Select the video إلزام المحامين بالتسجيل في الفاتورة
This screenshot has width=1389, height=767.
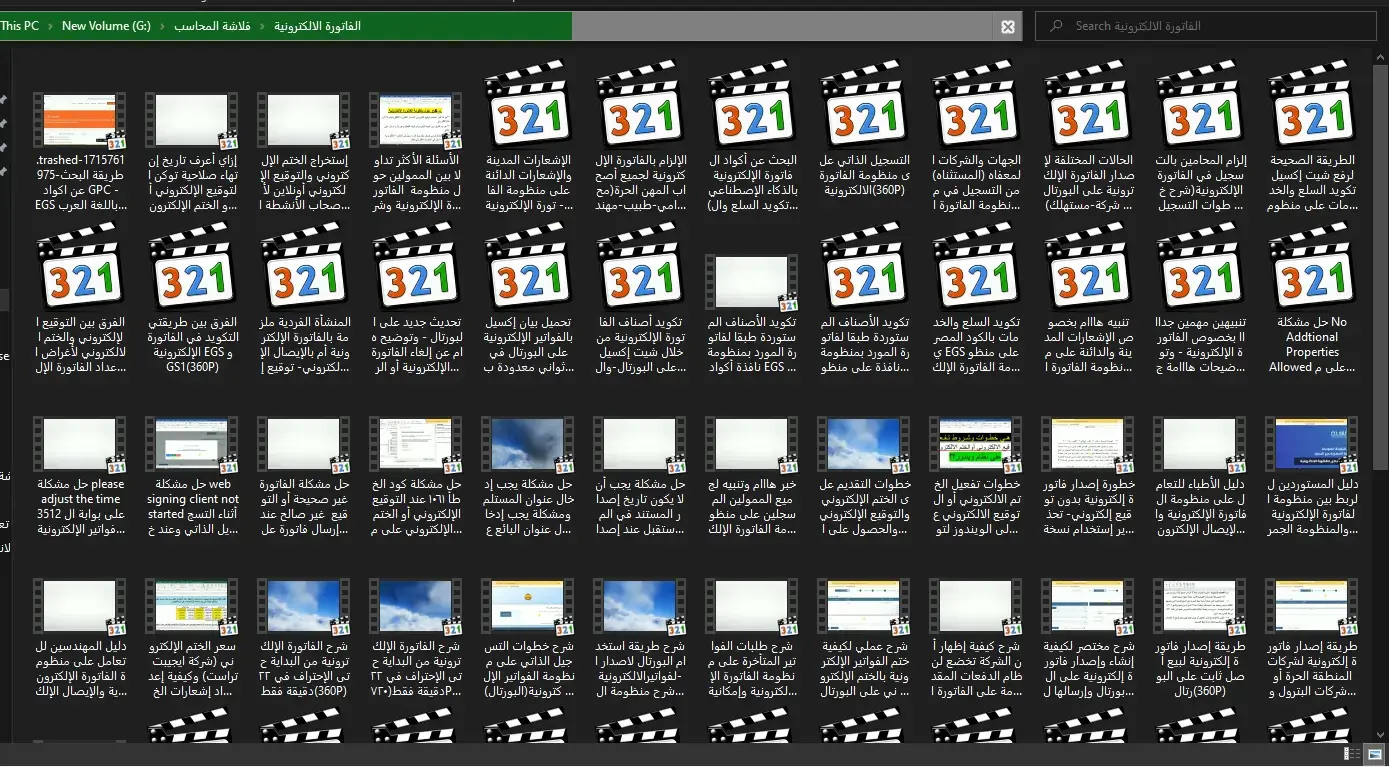[1201, 137]
